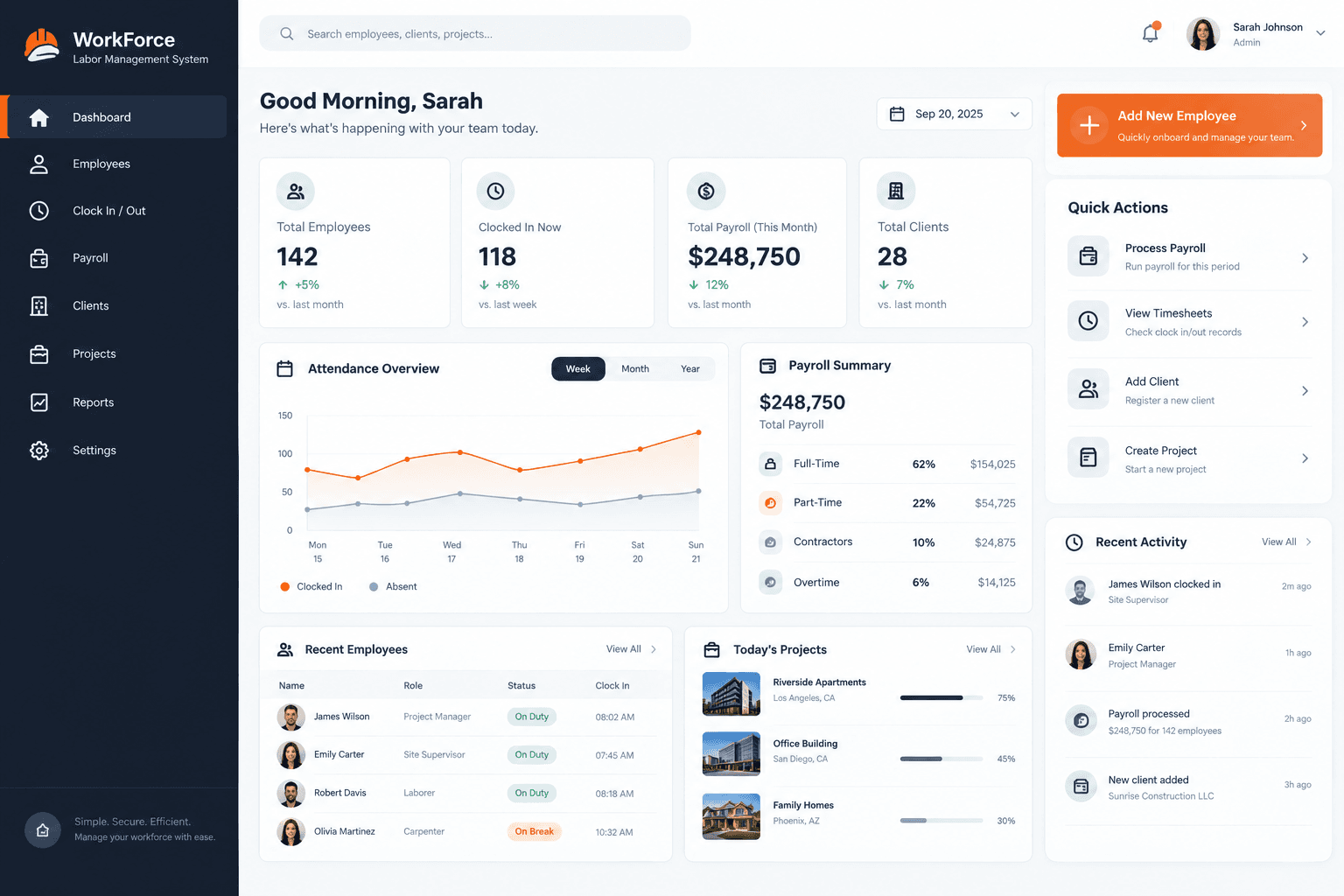1344x896 pixels.
Task: Click the View Timesheets clock icon
Action: [1088, 321]
